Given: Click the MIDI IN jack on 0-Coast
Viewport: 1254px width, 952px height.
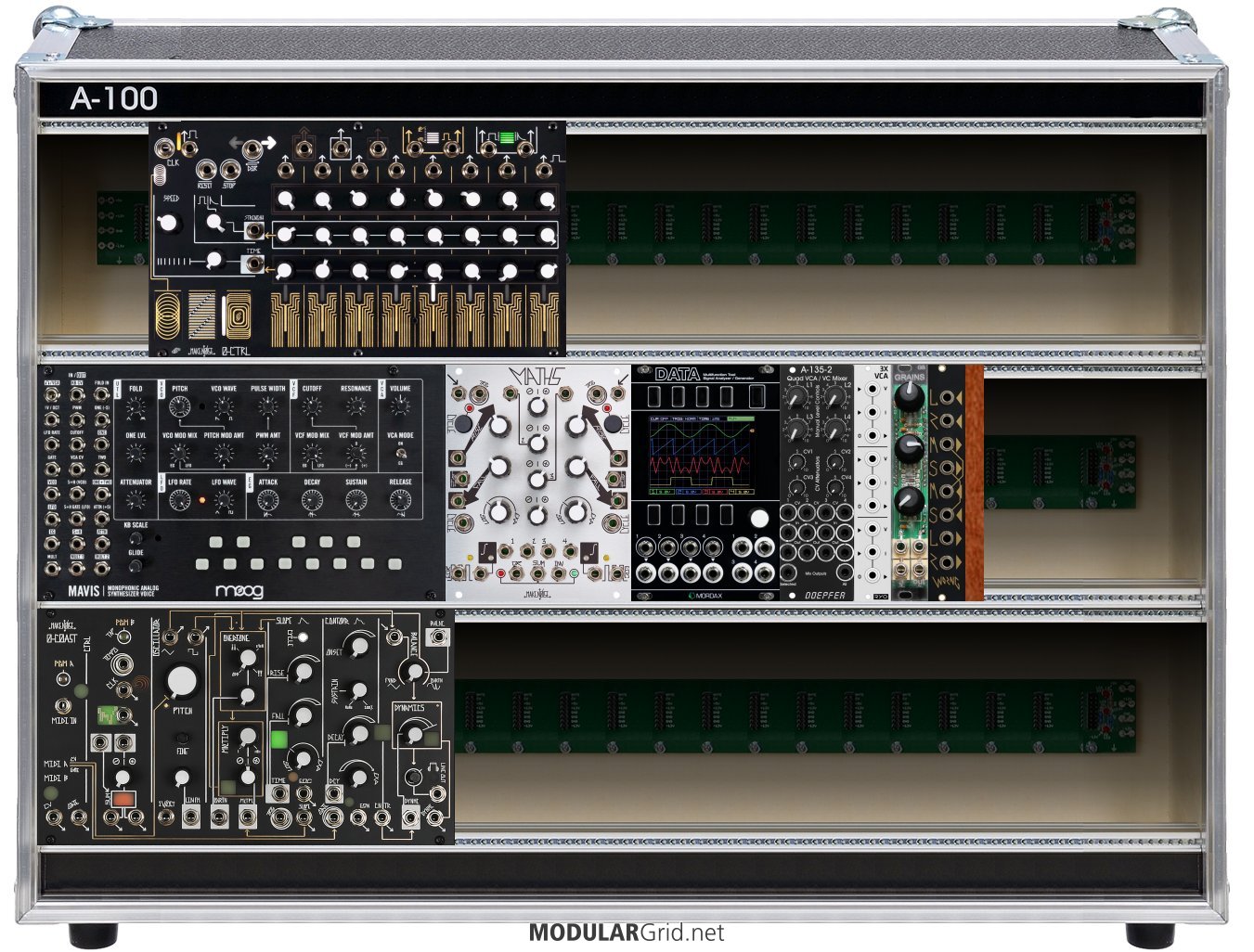Looking at the screenshot, I should pos(63,705).
